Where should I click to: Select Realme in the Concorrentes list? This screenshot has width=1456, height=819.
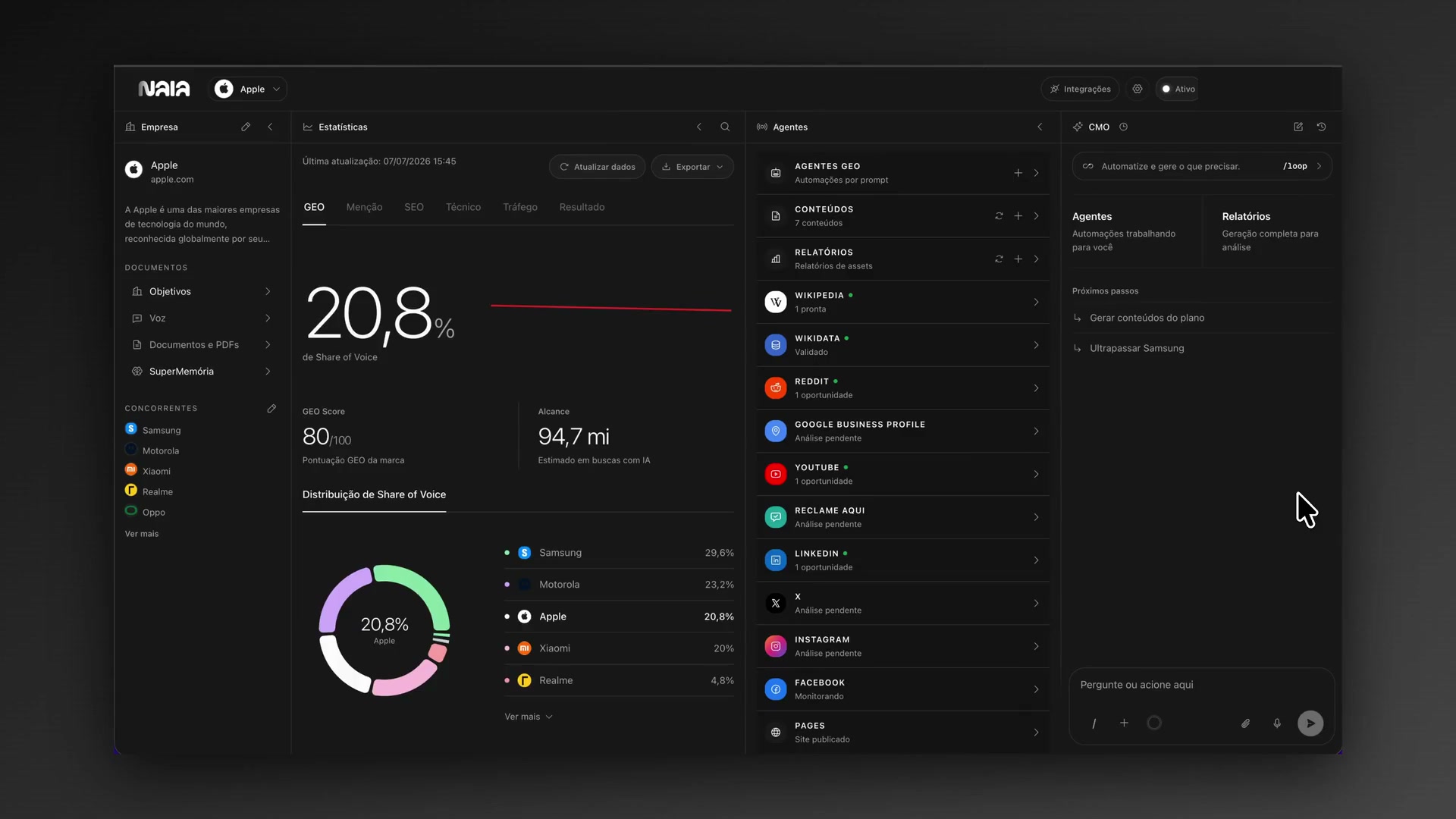coord(149,491)
